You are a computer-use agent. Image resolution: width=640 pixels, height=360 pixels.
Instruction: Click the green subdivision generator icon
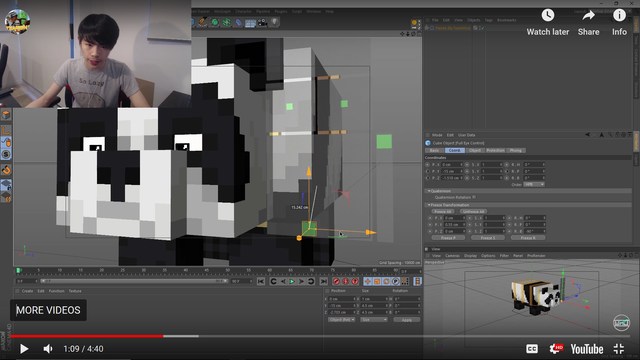coord(214,22)
